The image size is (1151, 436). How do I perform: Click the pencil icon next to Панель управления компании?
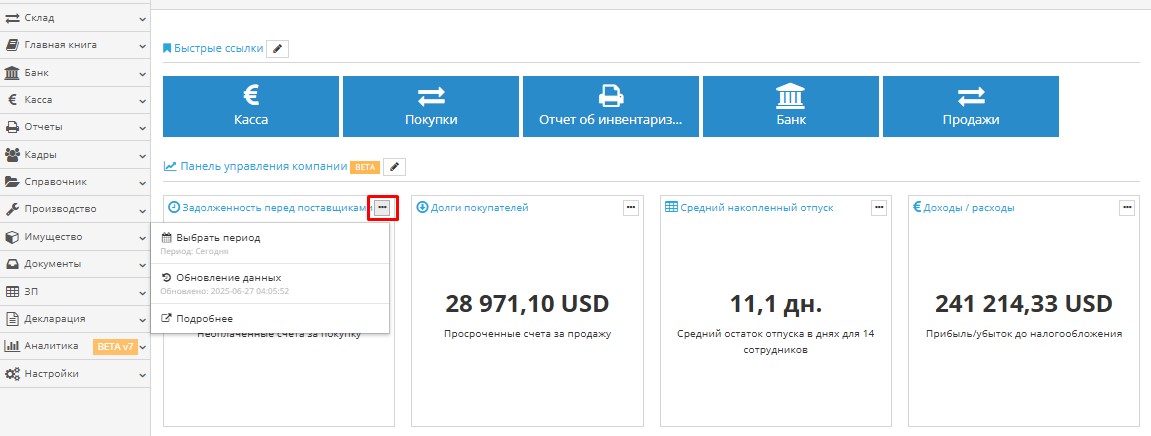click(x=394, y=167)
